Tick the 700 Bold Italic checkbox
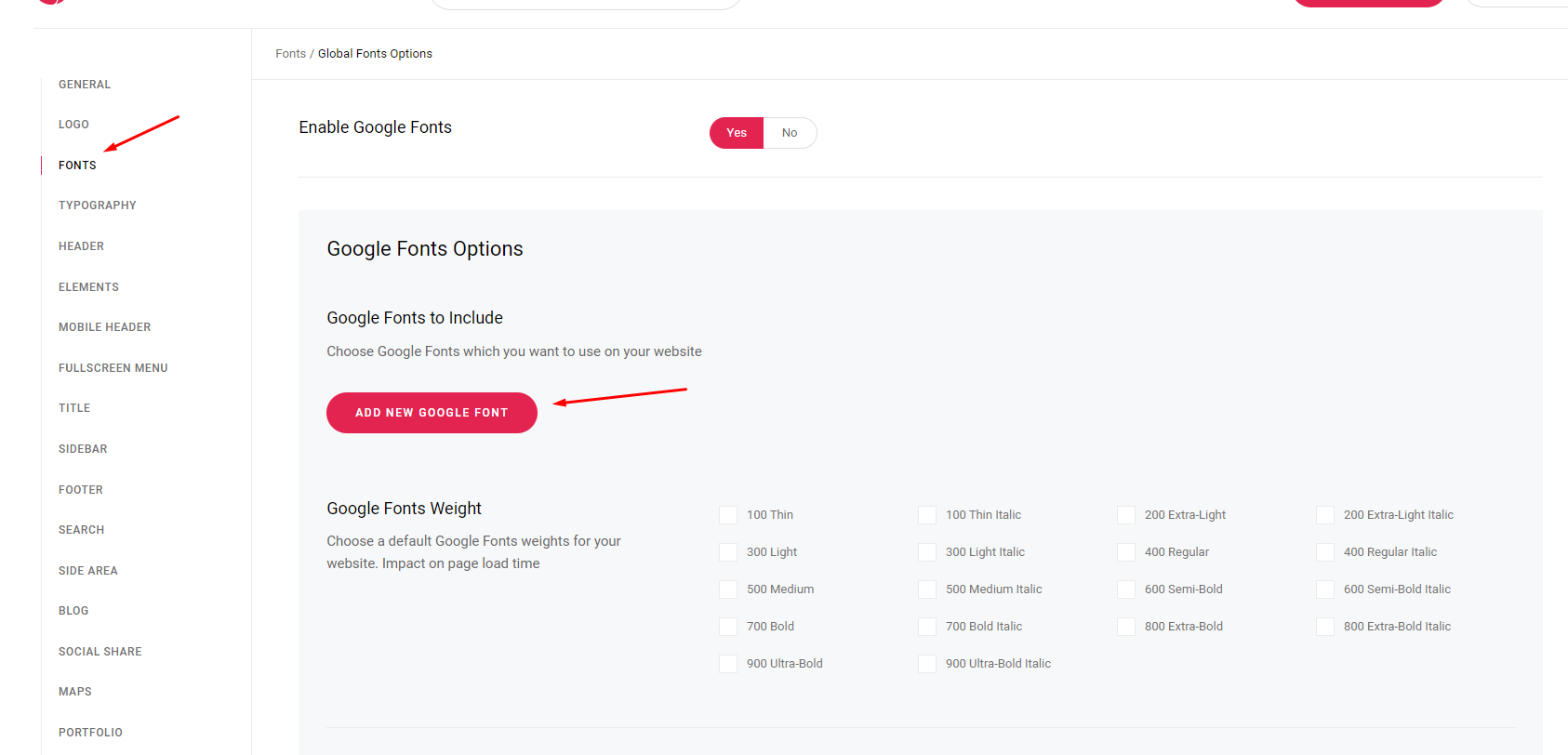The height and width of the screenshot is (755, 1568). click(927, 627)
